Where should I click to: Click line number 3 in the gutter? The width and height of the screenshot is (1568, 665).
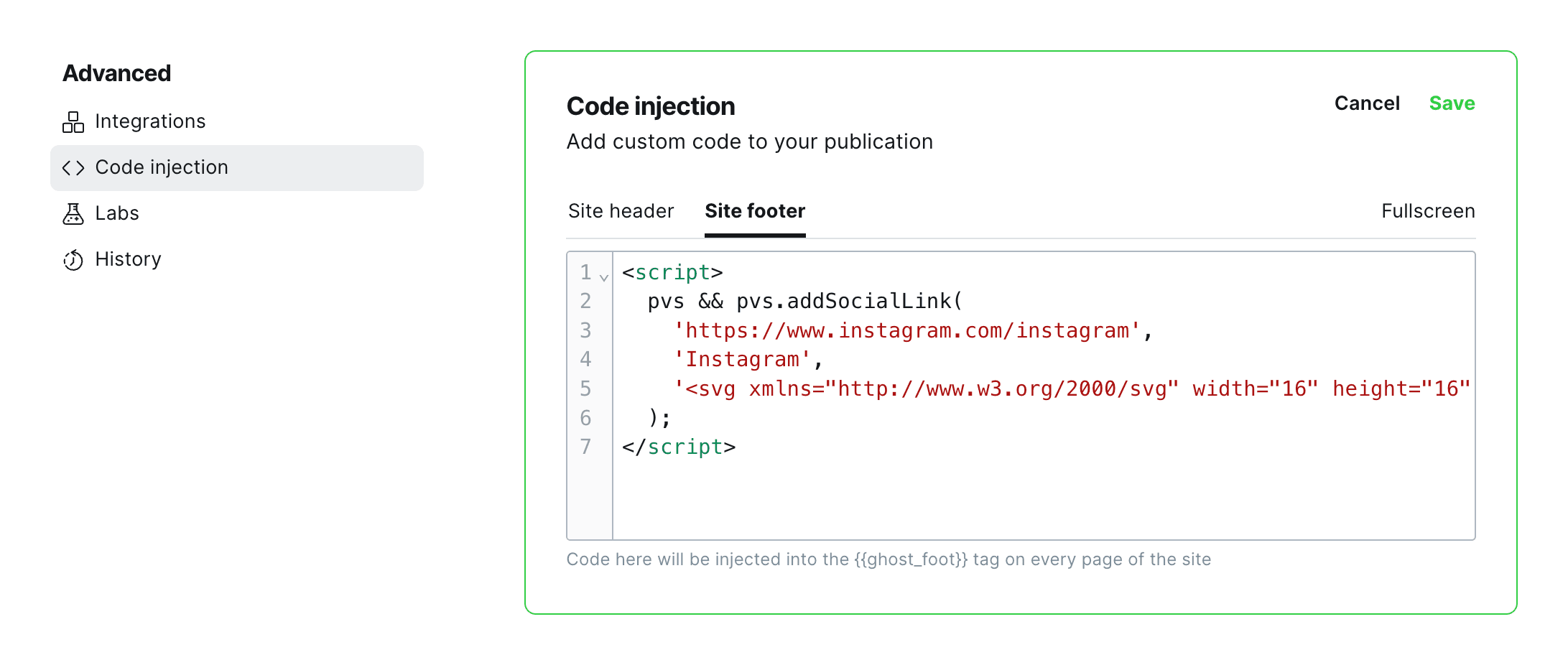pyautogui.click(x=585, y=330)
